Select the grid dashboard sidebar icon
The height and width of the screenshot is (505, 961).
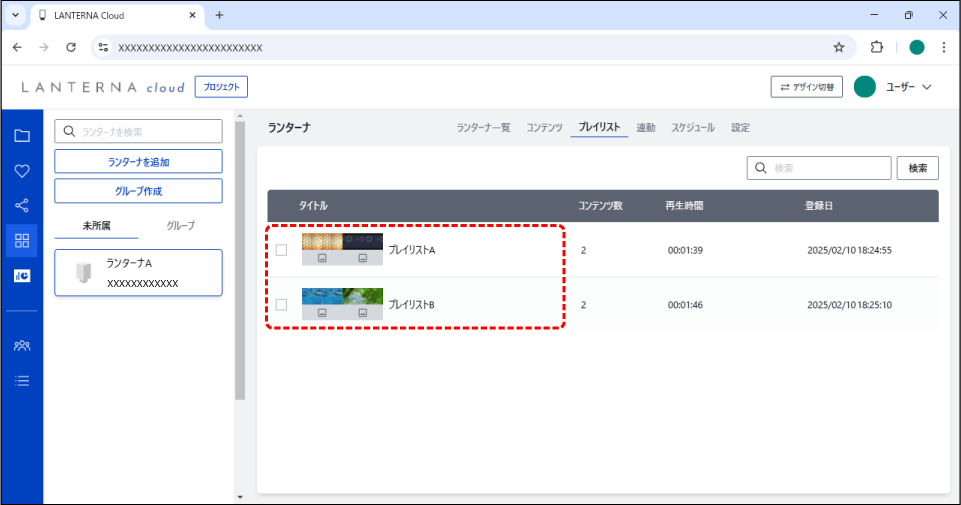point(22,240)
